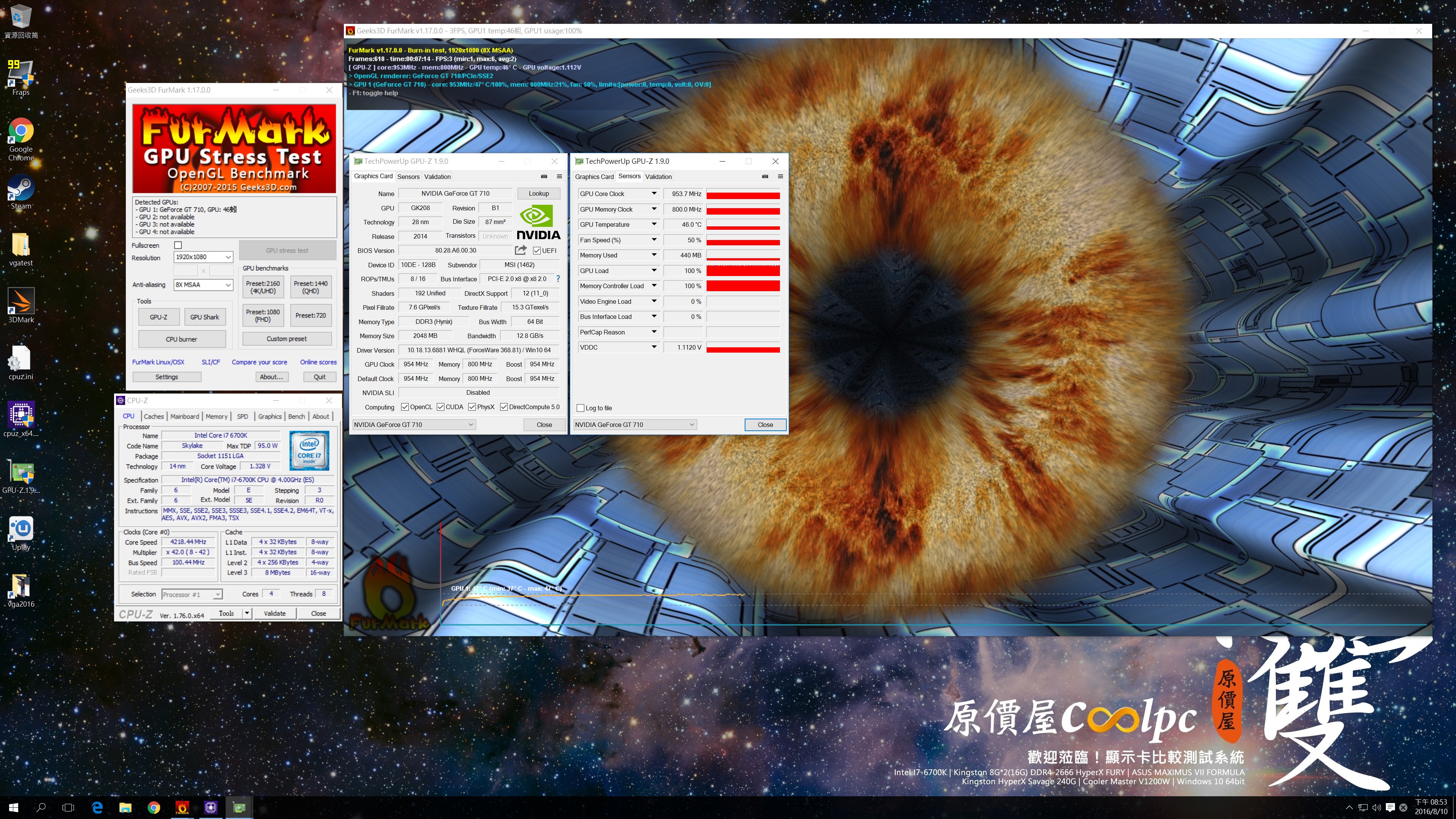Click the Bus Interface question mark help icon
Screen dimensions: 1456x819
[558, 279]
